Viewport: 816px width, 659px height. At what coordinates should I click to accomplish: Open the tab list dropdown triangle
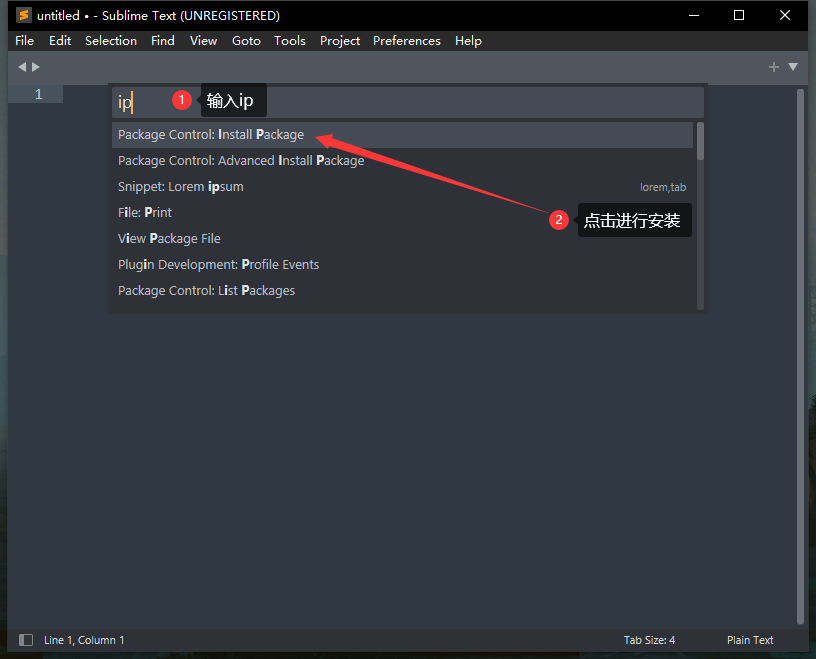point(793,67)
